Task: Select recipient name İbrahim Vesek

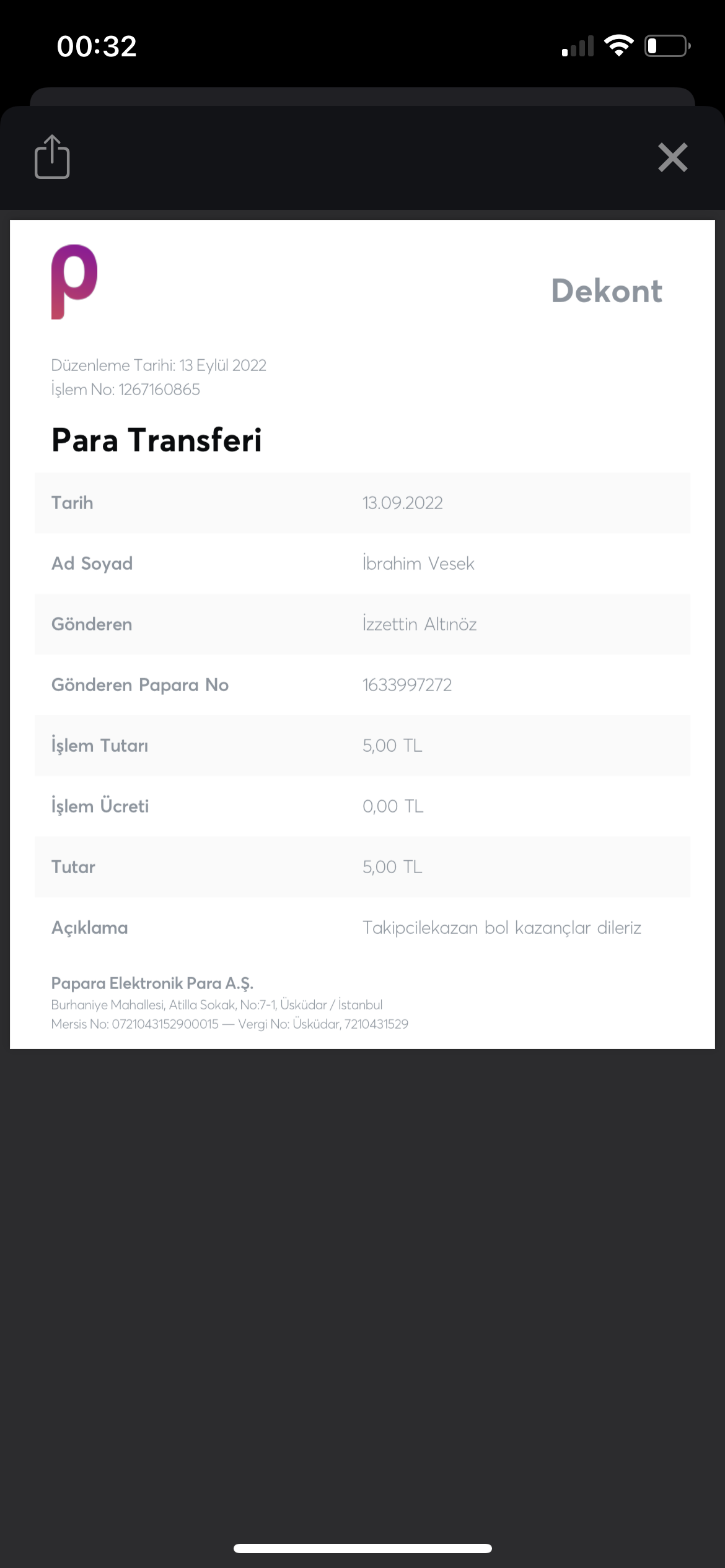Action: coord(418,564)
